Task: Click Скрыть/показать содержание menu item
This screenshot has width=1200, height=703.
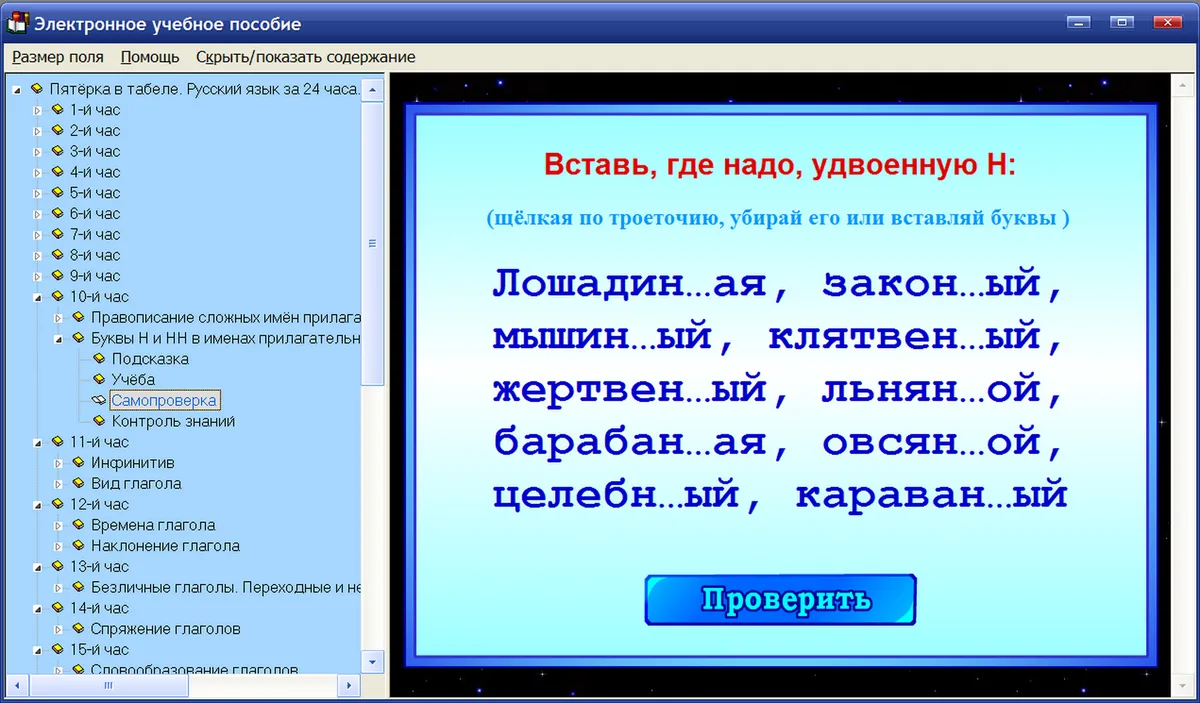Action: click(306, 57)
